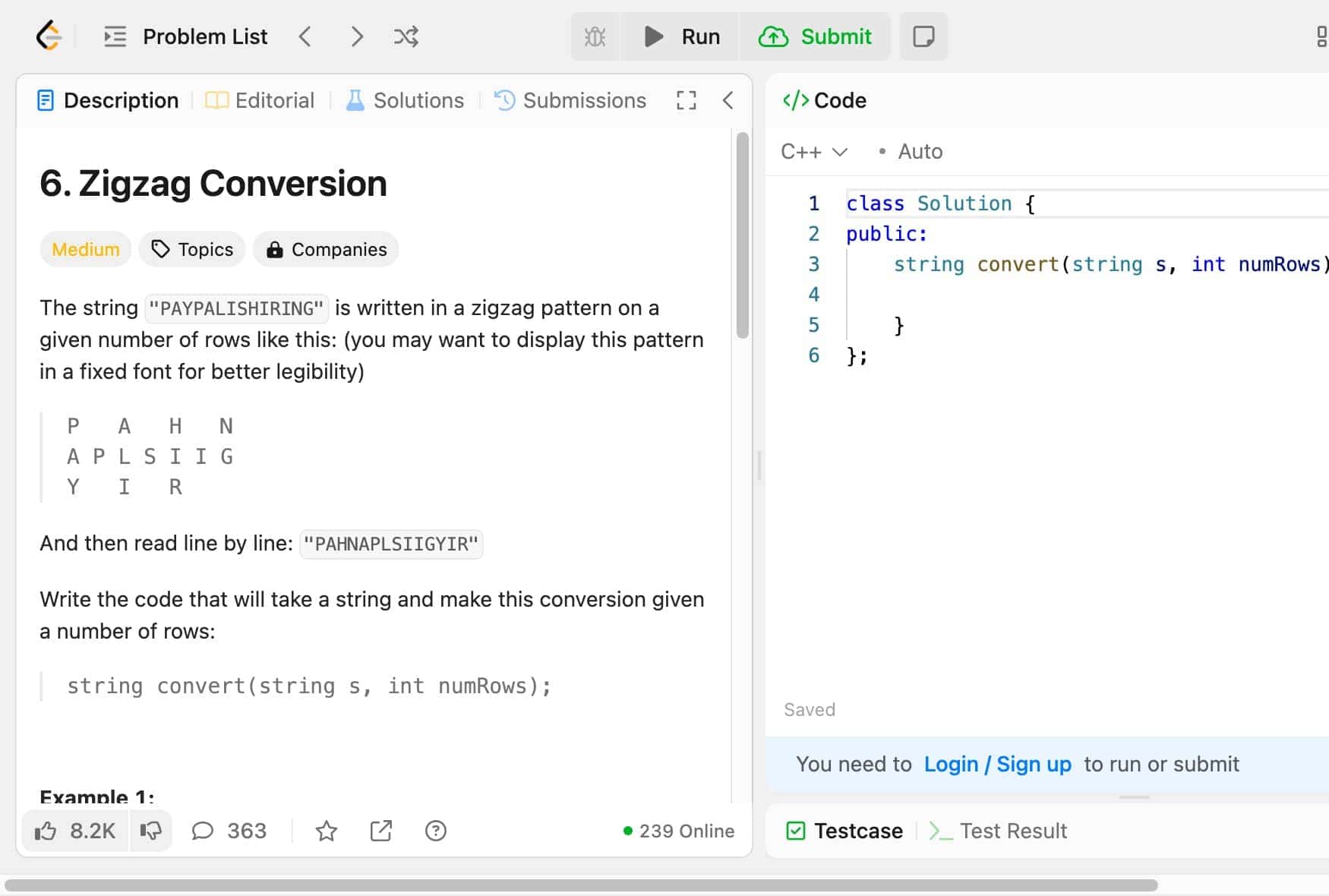1329x896 pixels.
Task: Share problem via external link icon
Action: click(380, 831)
